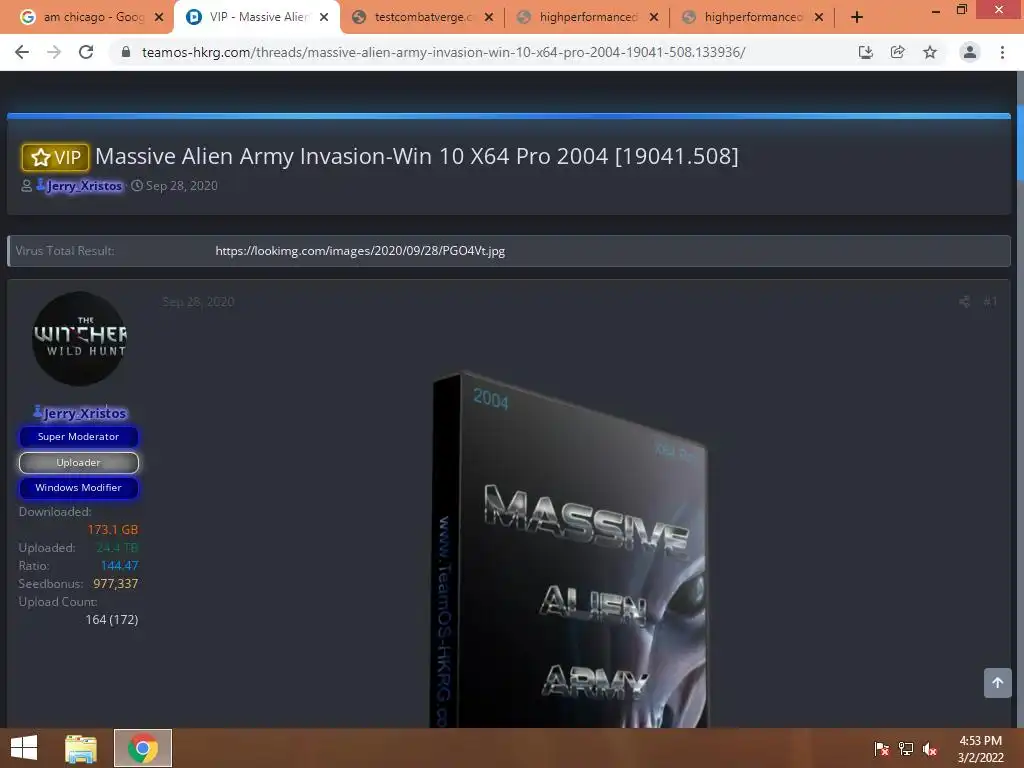Click the padlock site info icon
Screen dimensions: 1024x768
point(126,52)
